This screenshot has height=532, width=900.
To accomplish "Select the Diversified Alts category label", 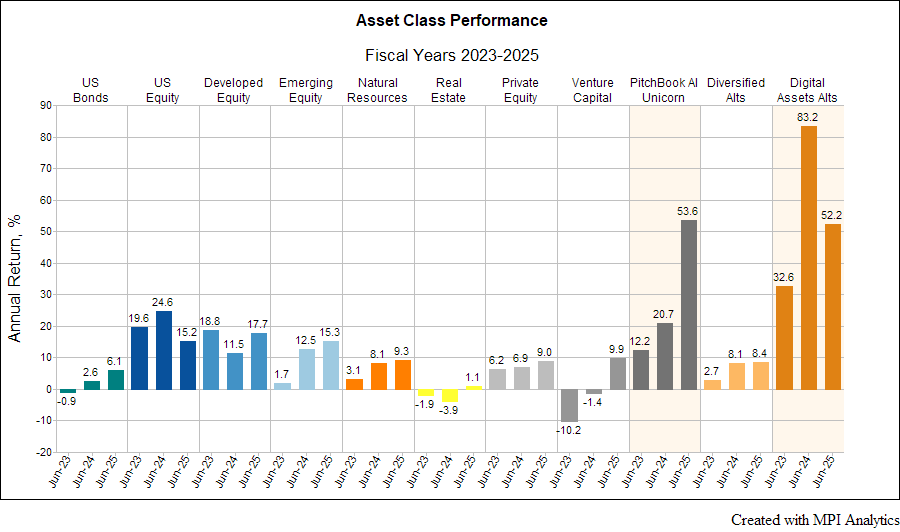I will click(x=736, y=90).
